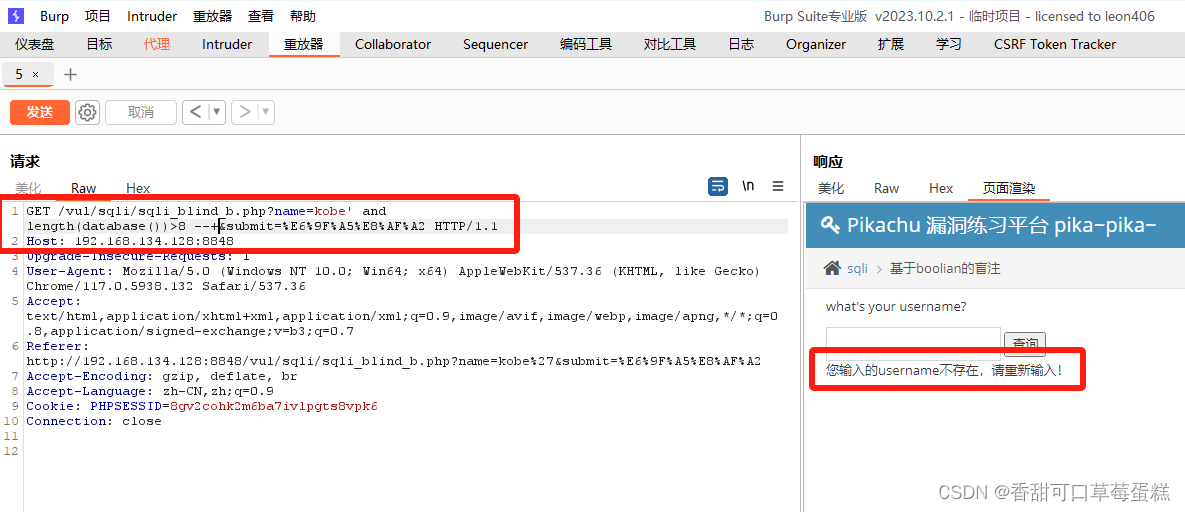Click the Accept-Language header line
The height and width of the screenshot is (512, 1185).
click(x=150, y=391)
